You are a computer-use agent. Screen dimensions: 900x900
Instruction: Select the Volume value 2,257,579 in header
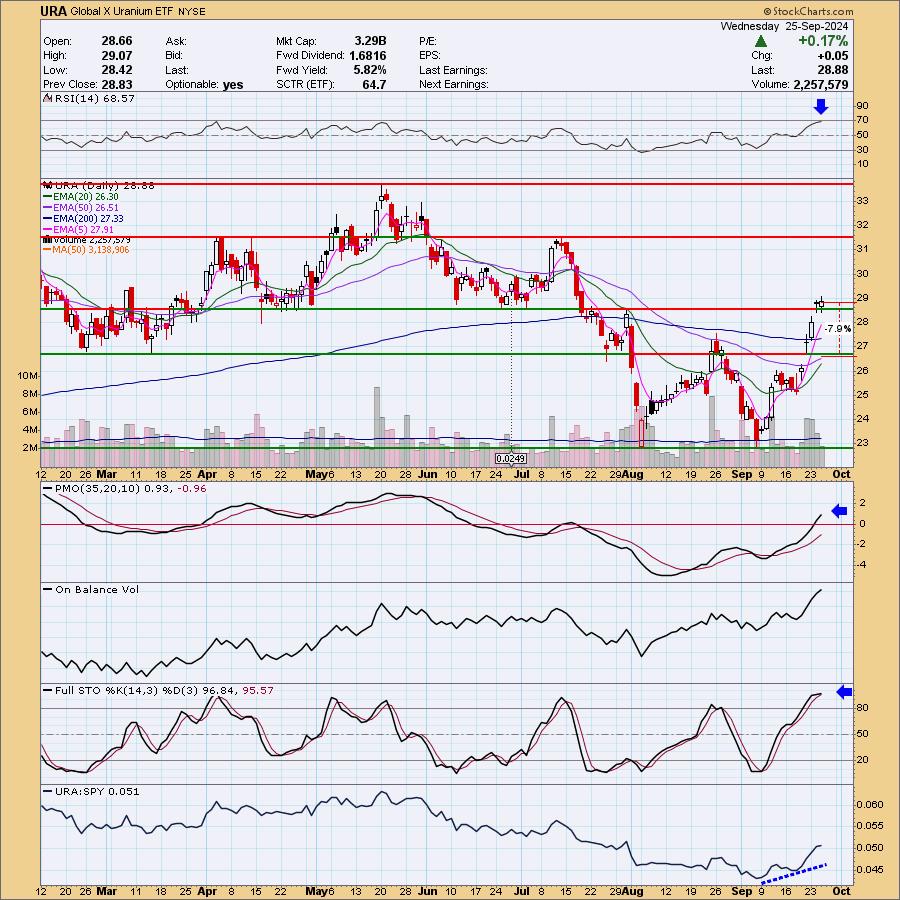(x=821, y=84)
